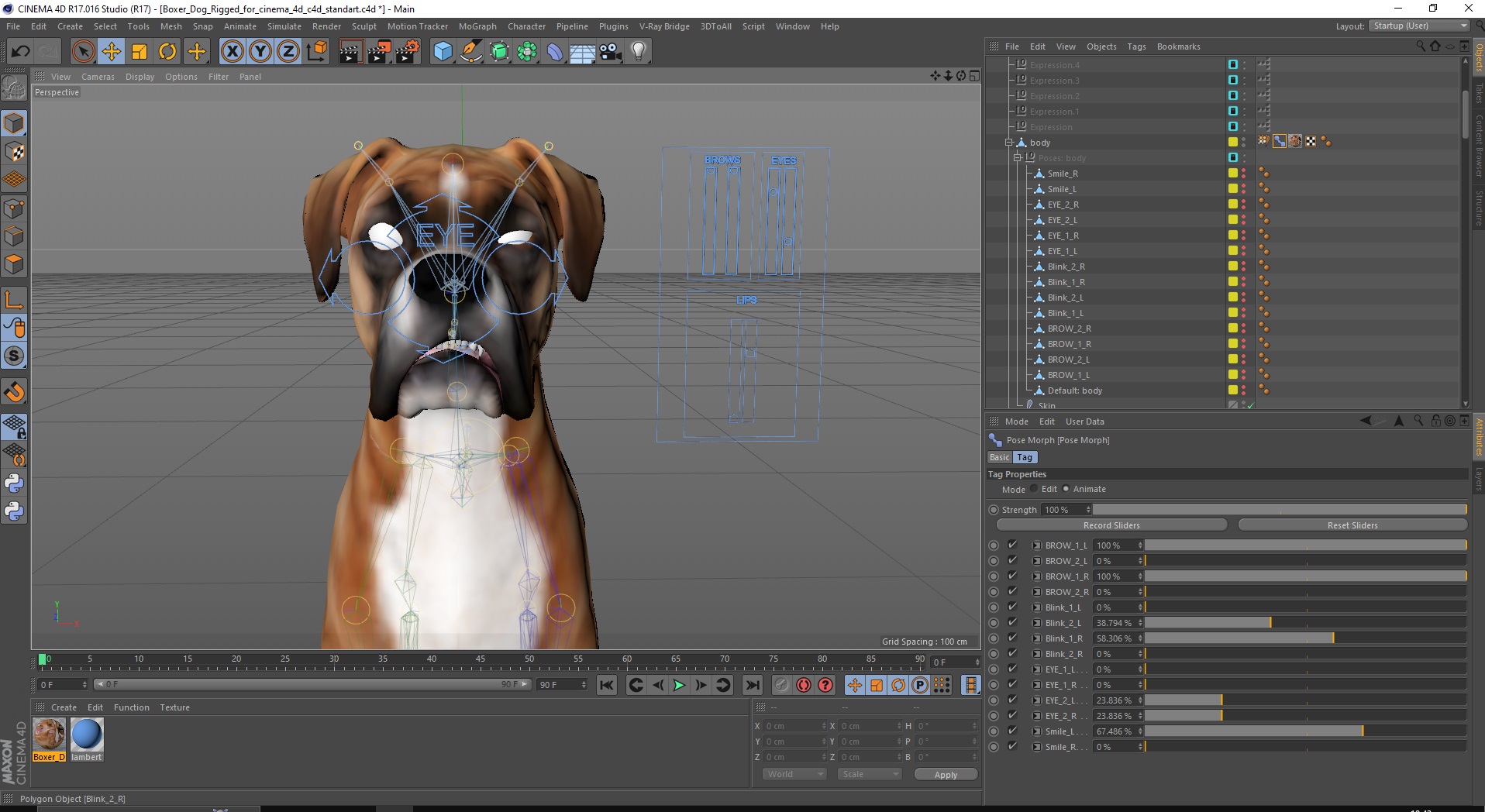Click the Apply coordinates button
The height and width of the screenshot is (812, 1485).
tap(946, 775)
